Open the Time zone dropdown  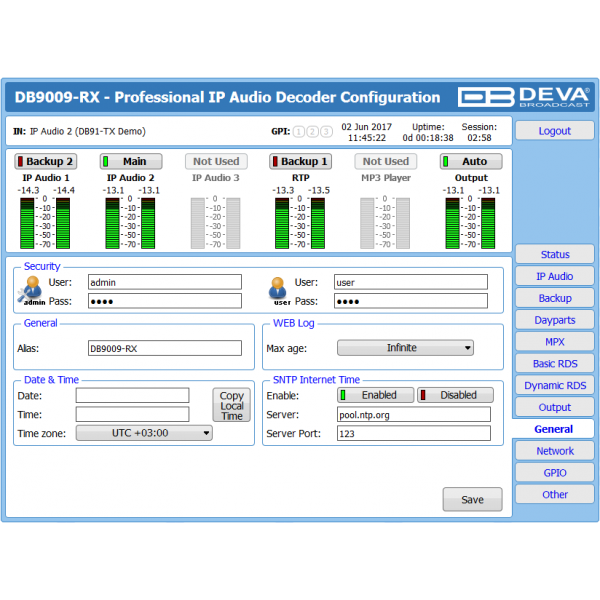click(144, 433)
